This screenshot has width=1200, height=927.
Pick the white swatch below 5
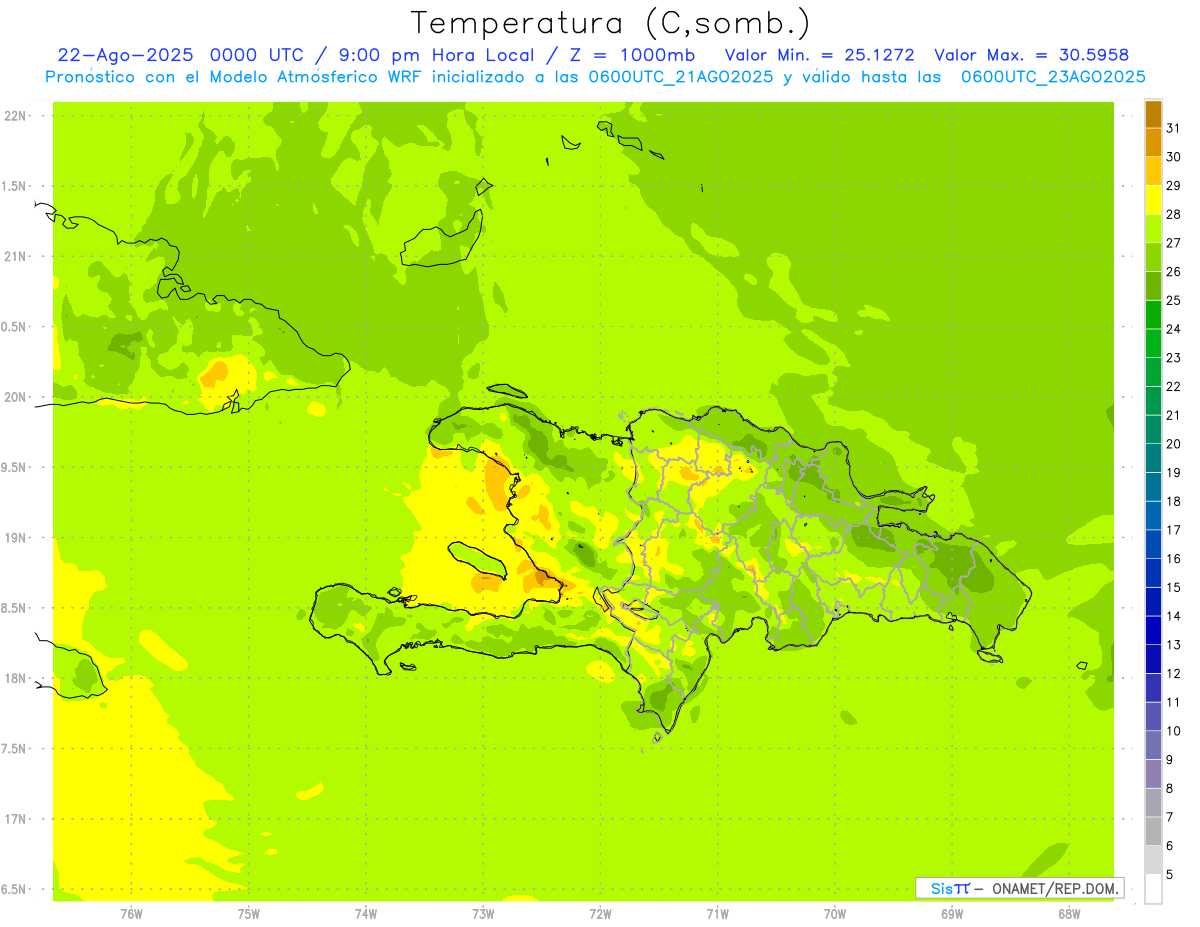coord(1153,888)
